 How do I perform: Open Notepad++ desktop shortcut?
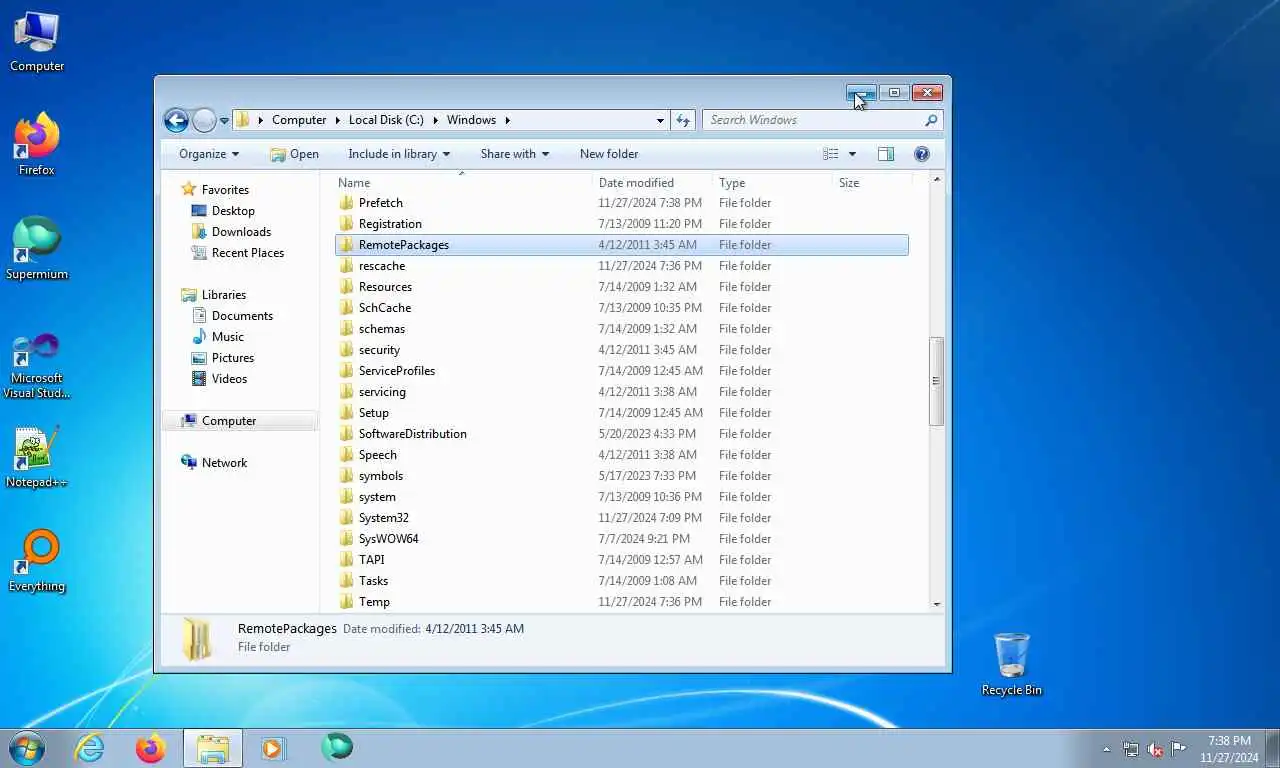tap(37, 458)
